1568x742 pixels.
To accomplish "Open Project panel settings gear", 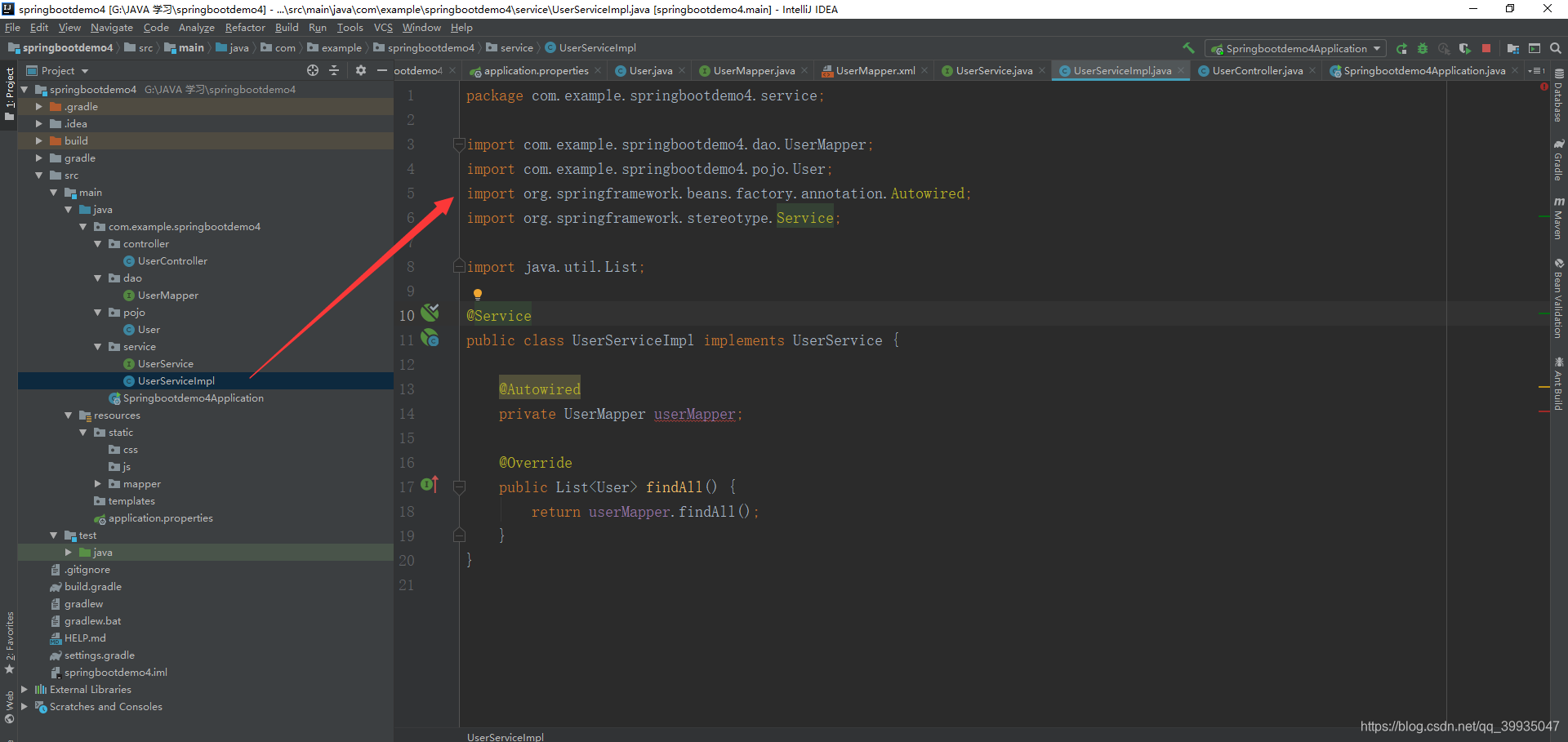I will pos(361,70).
